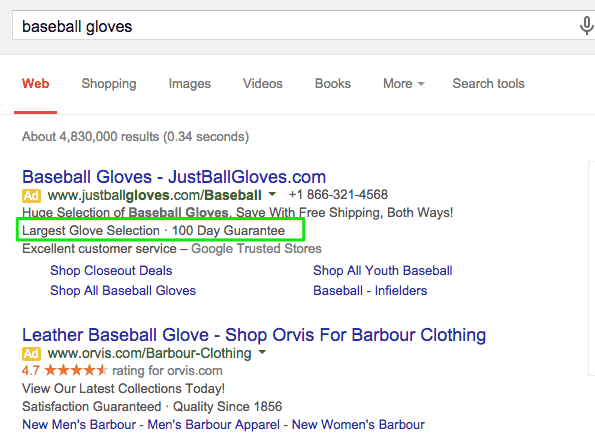The width and height of the screenshot is (595, 440).
Task: Open Search tools
Action: pyautogui.click(x=488, y=83)
